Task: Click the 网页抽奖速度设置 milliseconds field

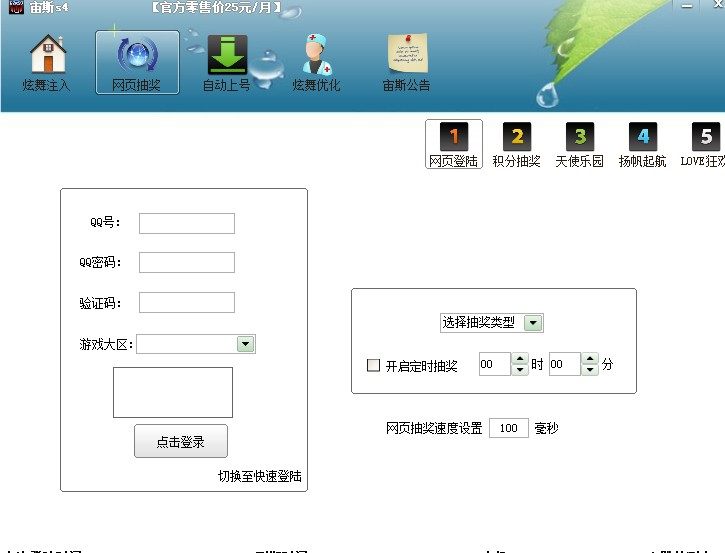Action: click(509, 428)
